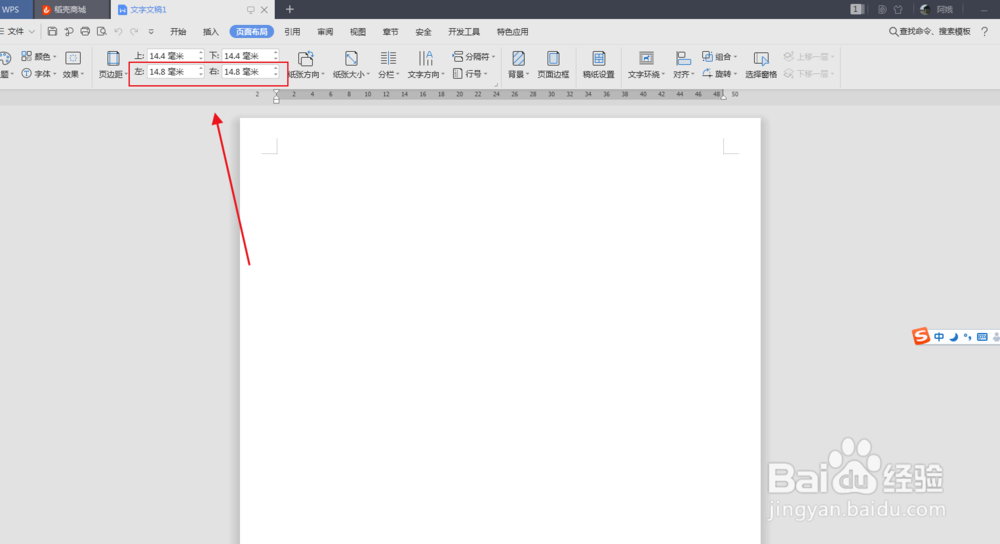
Task: Switch to the 开始 Home tab
Action: tap(178, 32)
